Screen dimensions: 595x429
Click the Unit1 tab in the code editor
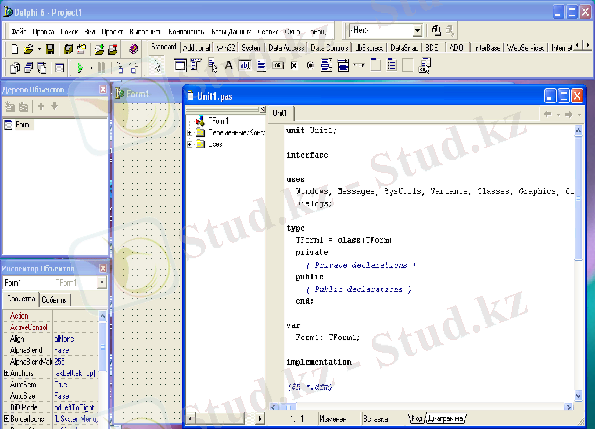pyautogui.click(x=280, y=113)
